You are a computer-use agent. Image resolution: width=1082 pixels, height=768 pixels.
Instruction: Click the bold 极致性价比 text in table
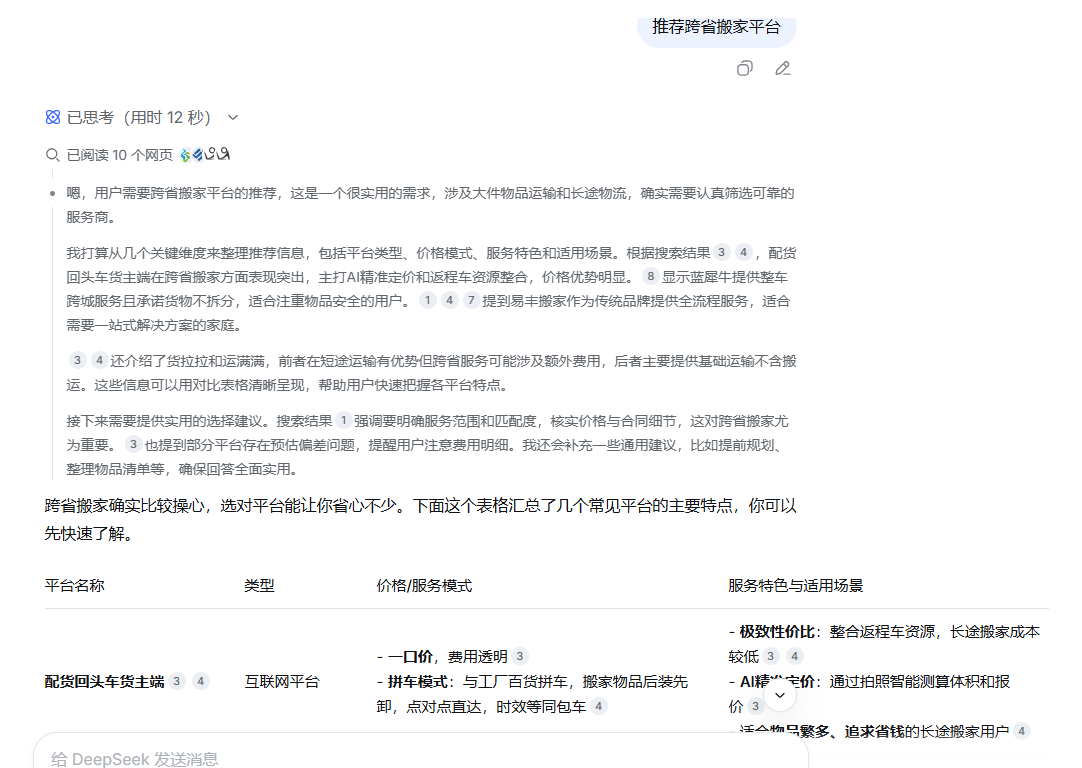click(777, 631)
